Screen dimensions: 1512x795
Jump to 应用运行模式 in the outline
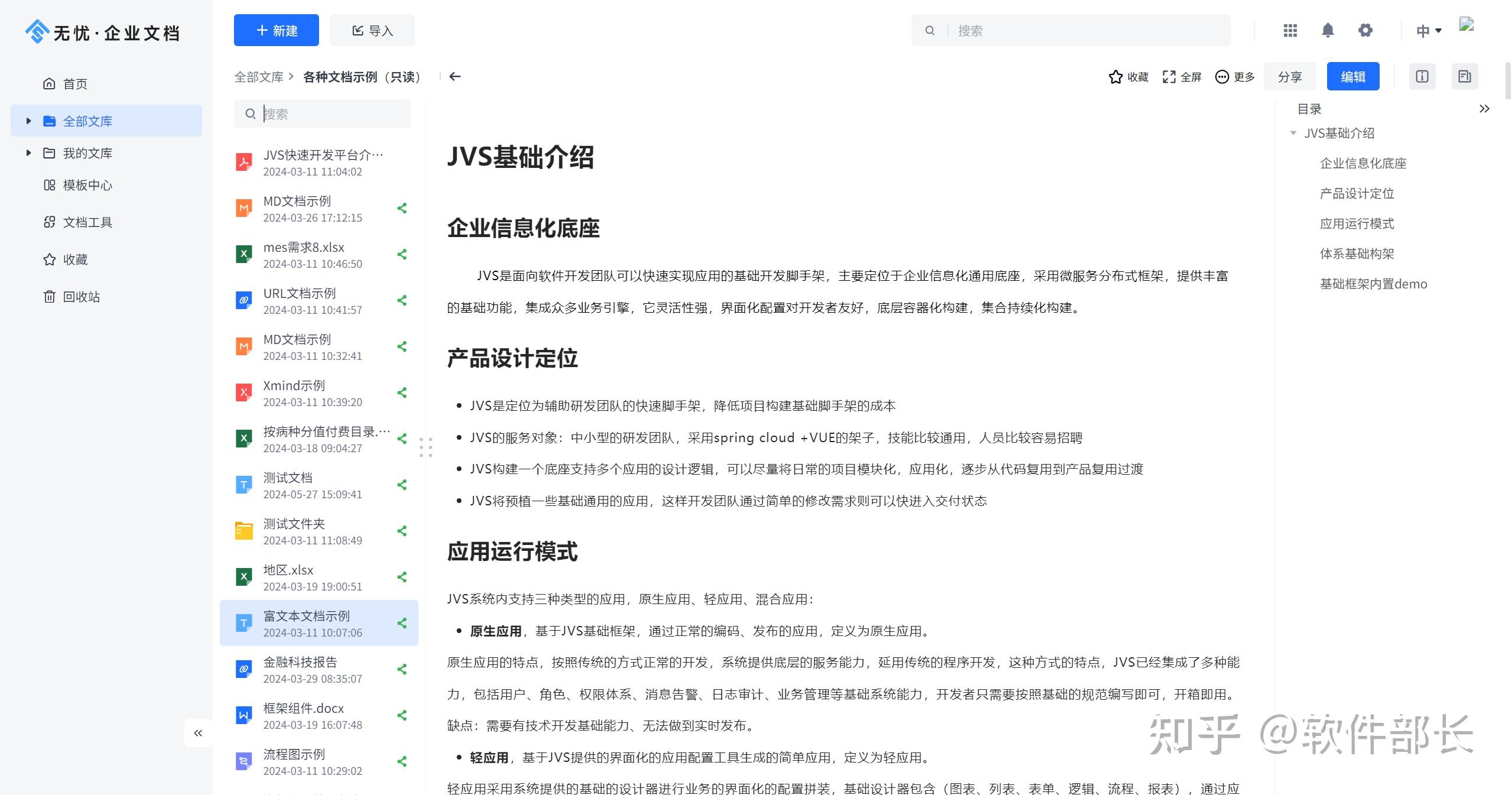click(1357, 223)
